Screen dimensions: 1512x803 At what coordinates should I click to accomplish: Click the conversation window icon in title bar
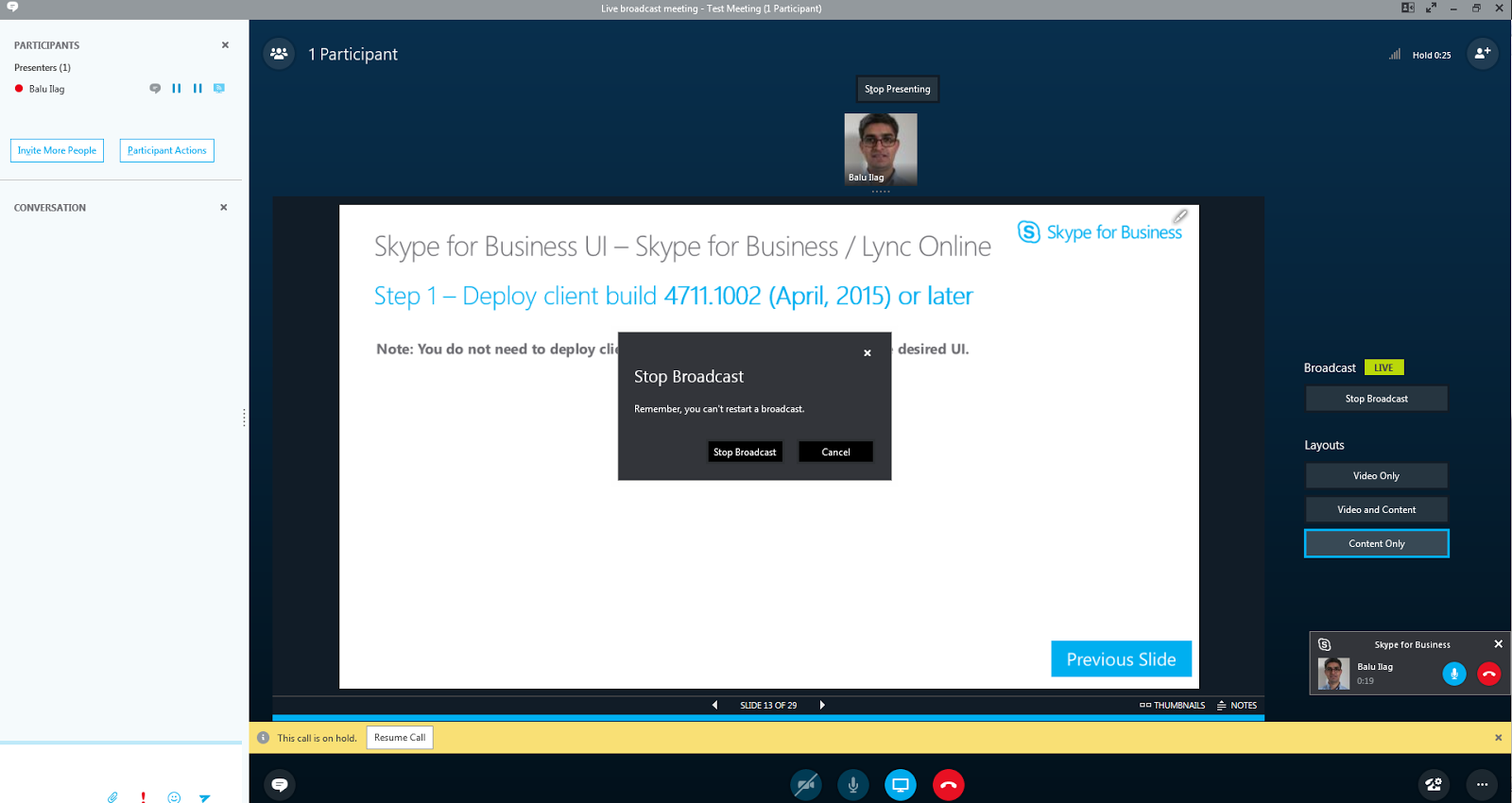coord(12,7)
